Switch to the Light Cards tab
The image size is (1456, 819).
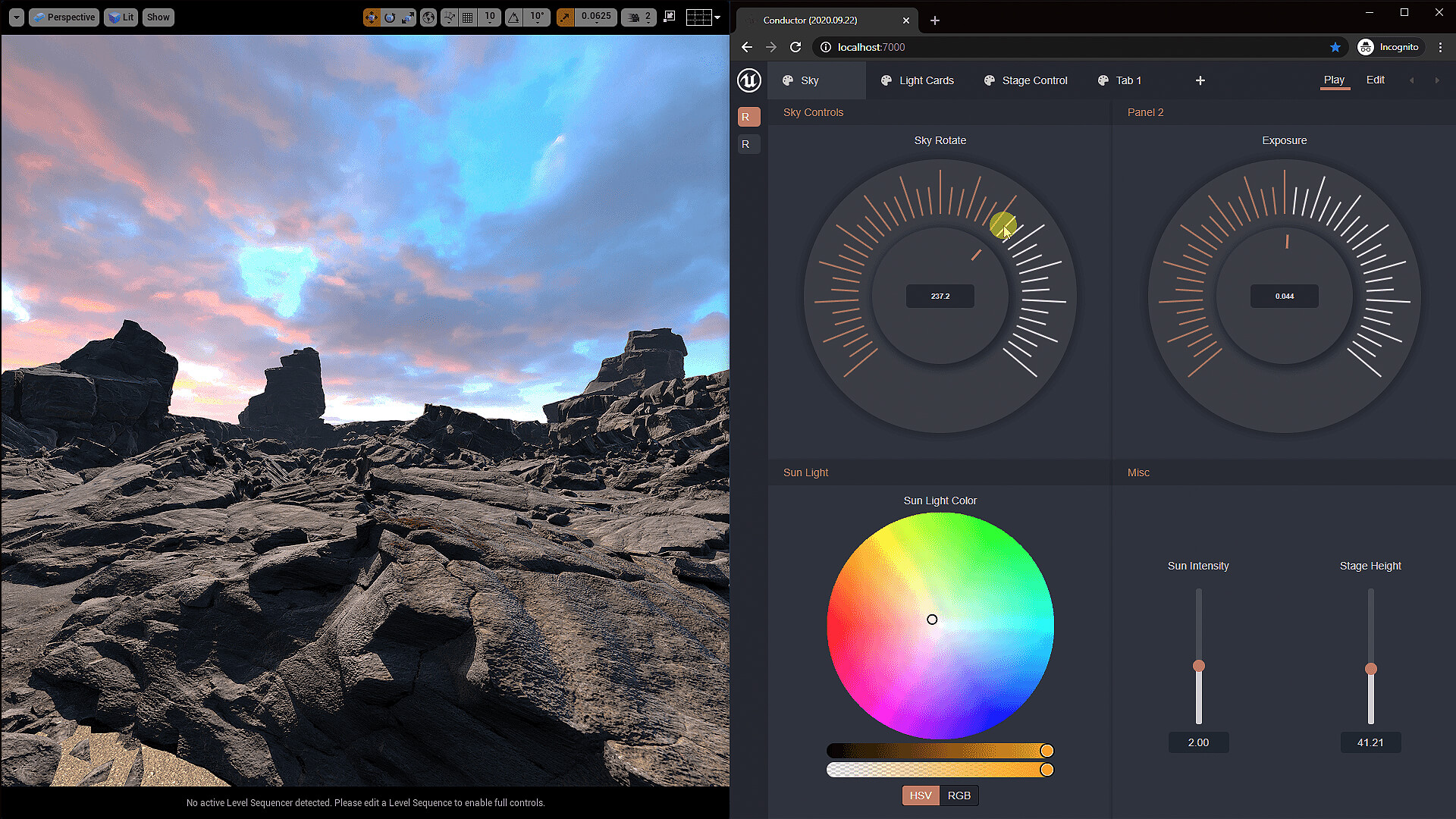pos(917,80)
